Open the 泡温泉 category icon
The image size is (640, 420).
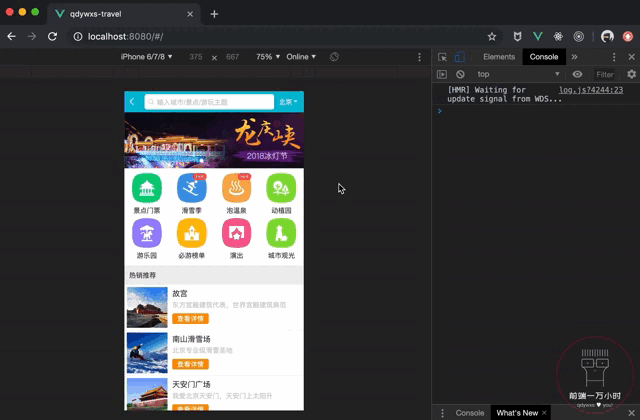[x=236, y=189]
